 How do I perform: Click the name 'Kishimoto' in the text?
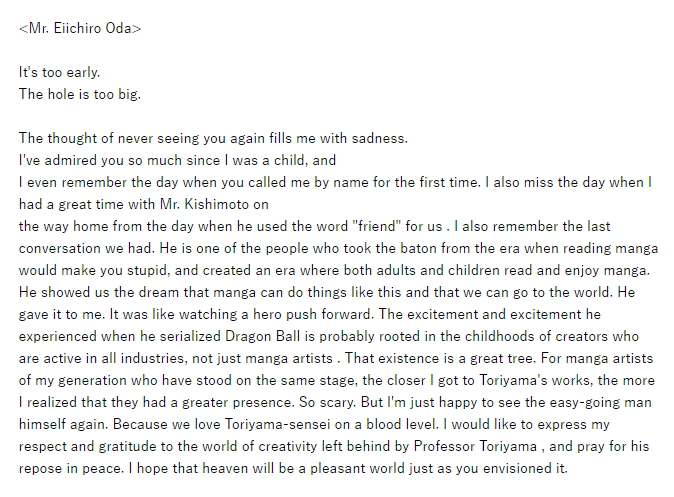(x=217, y=204)
